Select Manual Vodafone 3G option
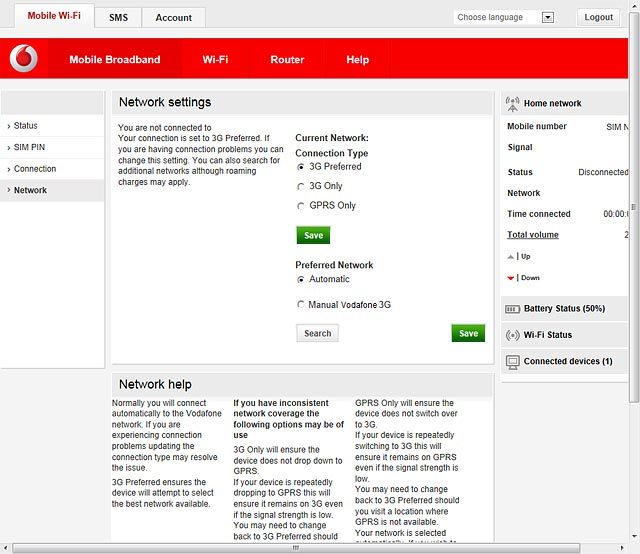 click(301, 304)
